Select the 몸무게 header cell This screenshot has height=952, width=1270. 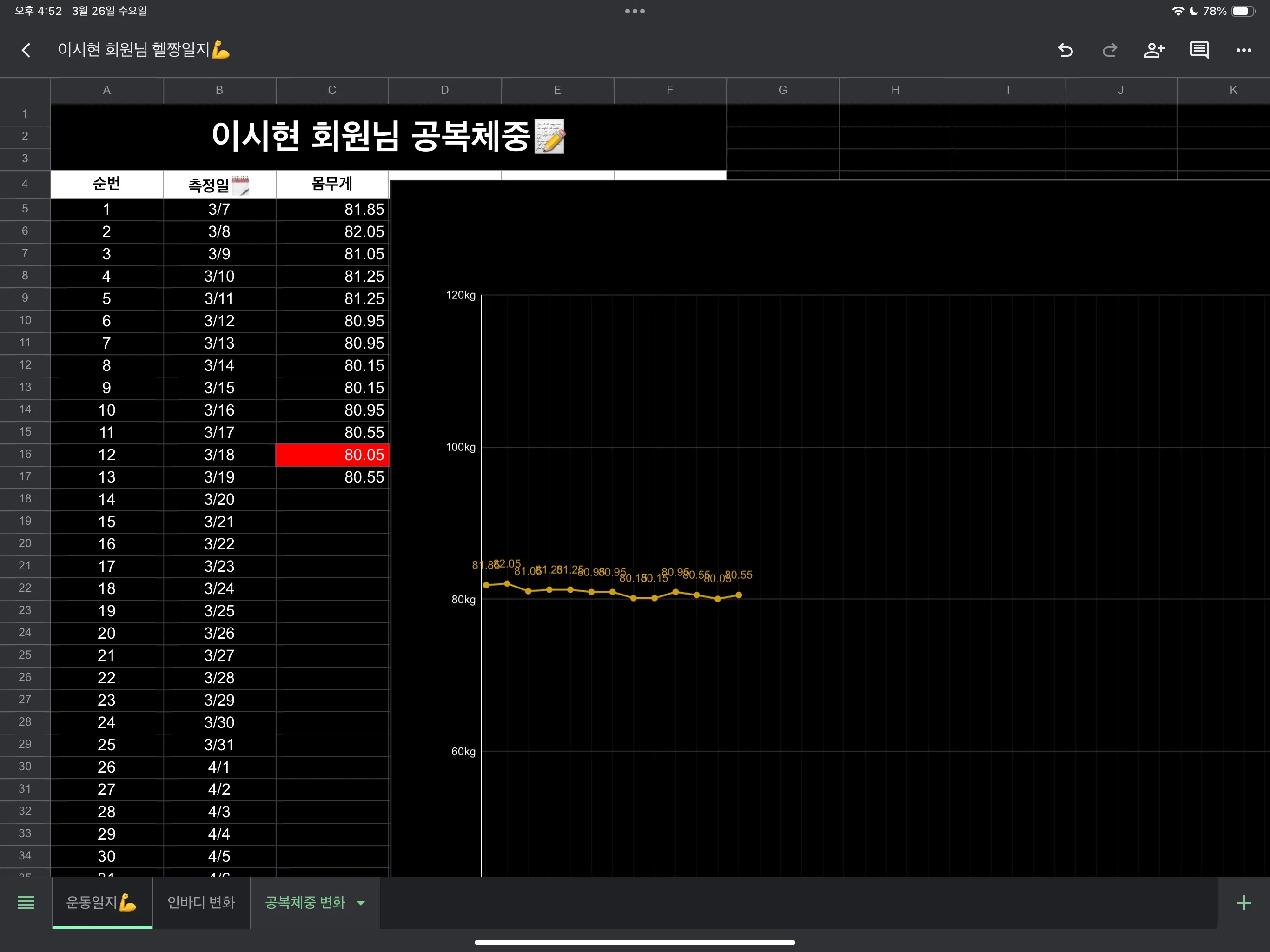[x=332, y=185]
